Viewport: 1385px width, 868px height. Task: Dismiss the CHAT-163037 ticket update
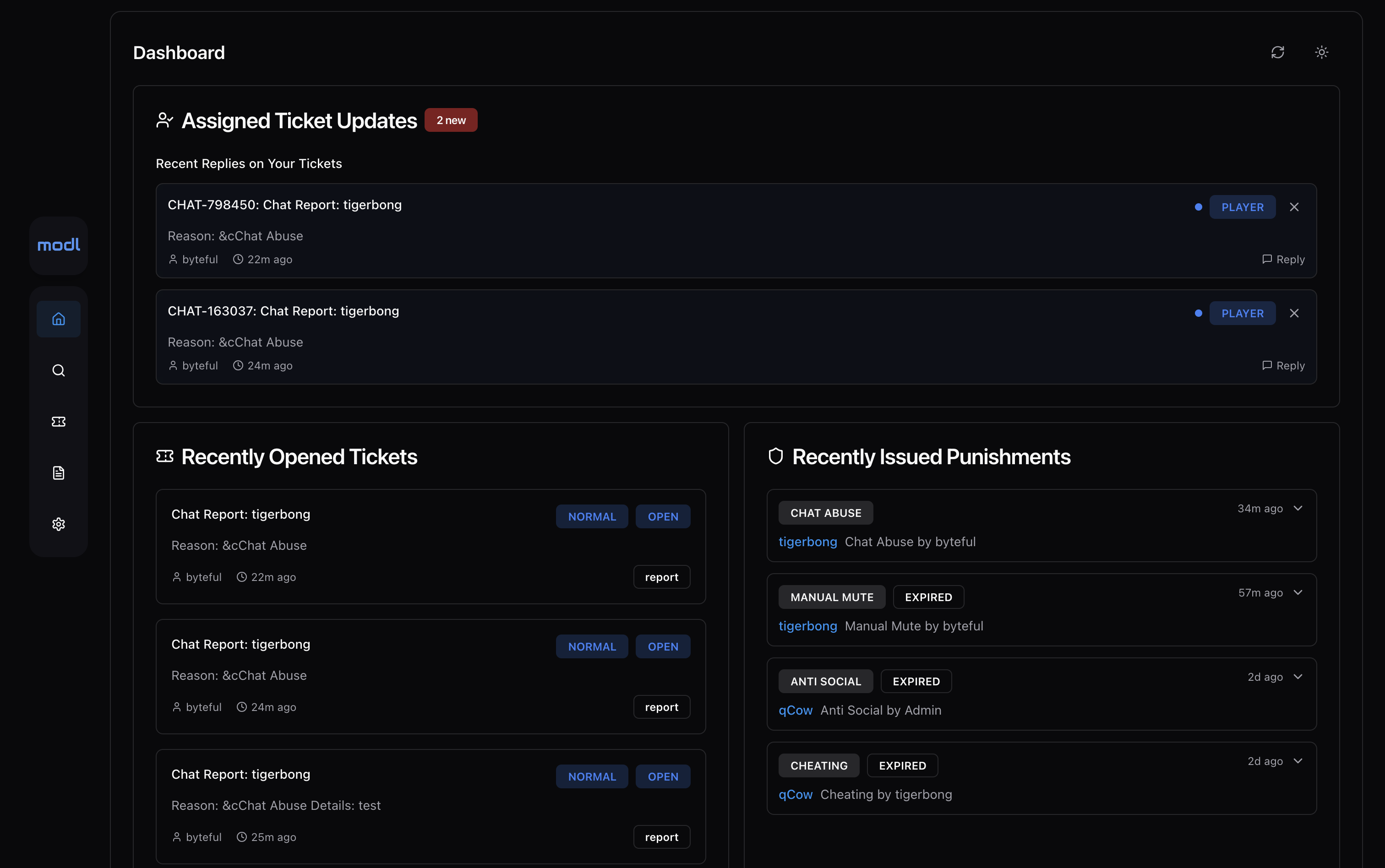point(1294,314)
